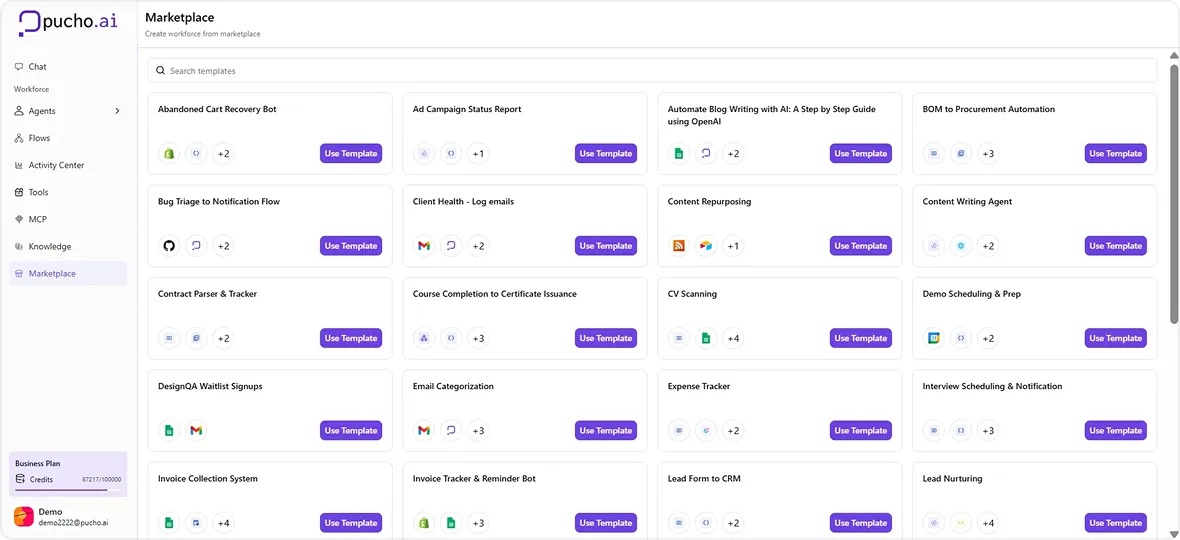This screenshot has height=540, width=1180.
Task: Click Airtable icon on Content Repurposing card
Action: [x=706, y=246]
